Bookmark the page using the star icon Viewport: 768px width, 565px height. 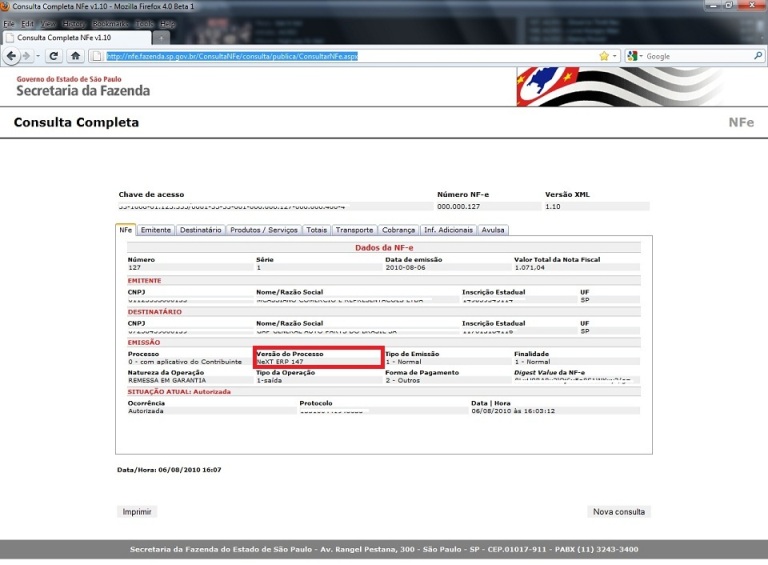pyautogui.click(x=604, y=56)
